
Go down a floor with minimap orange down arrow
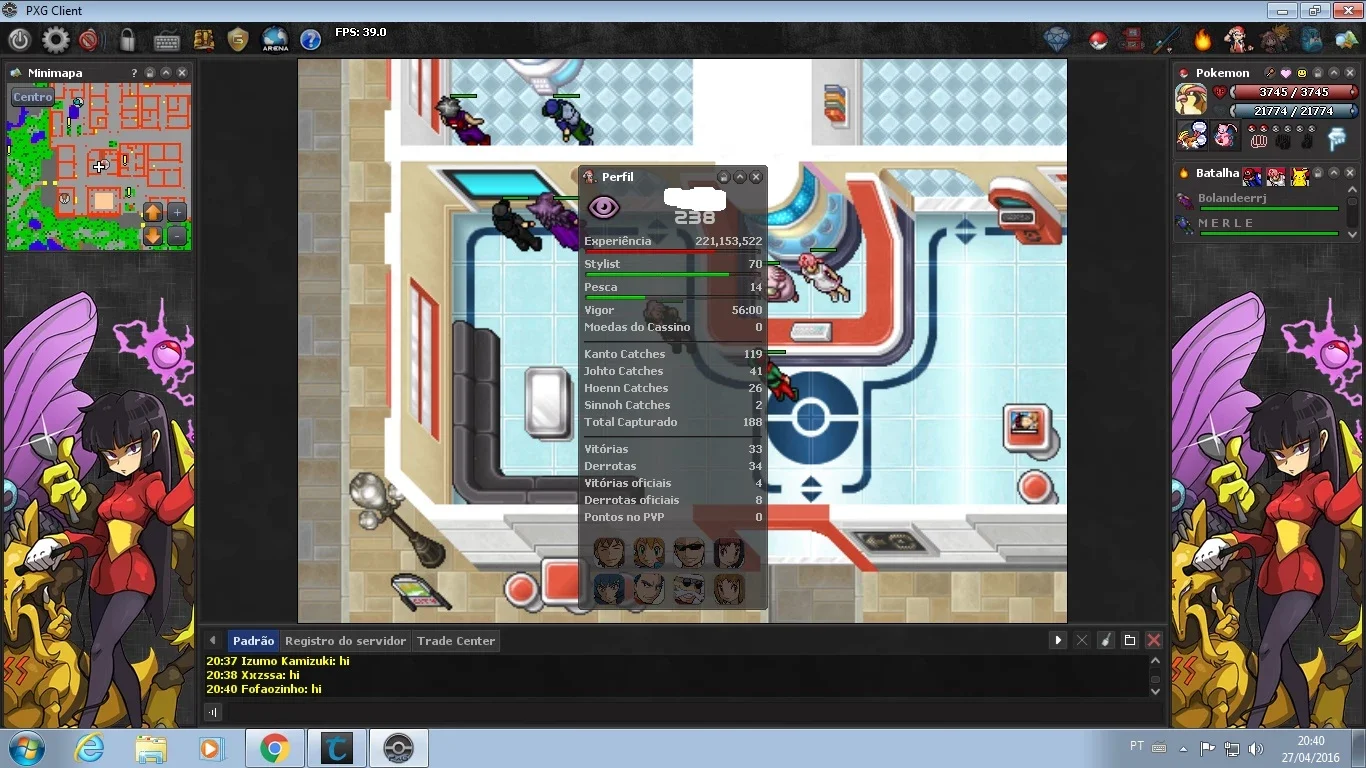153,236
